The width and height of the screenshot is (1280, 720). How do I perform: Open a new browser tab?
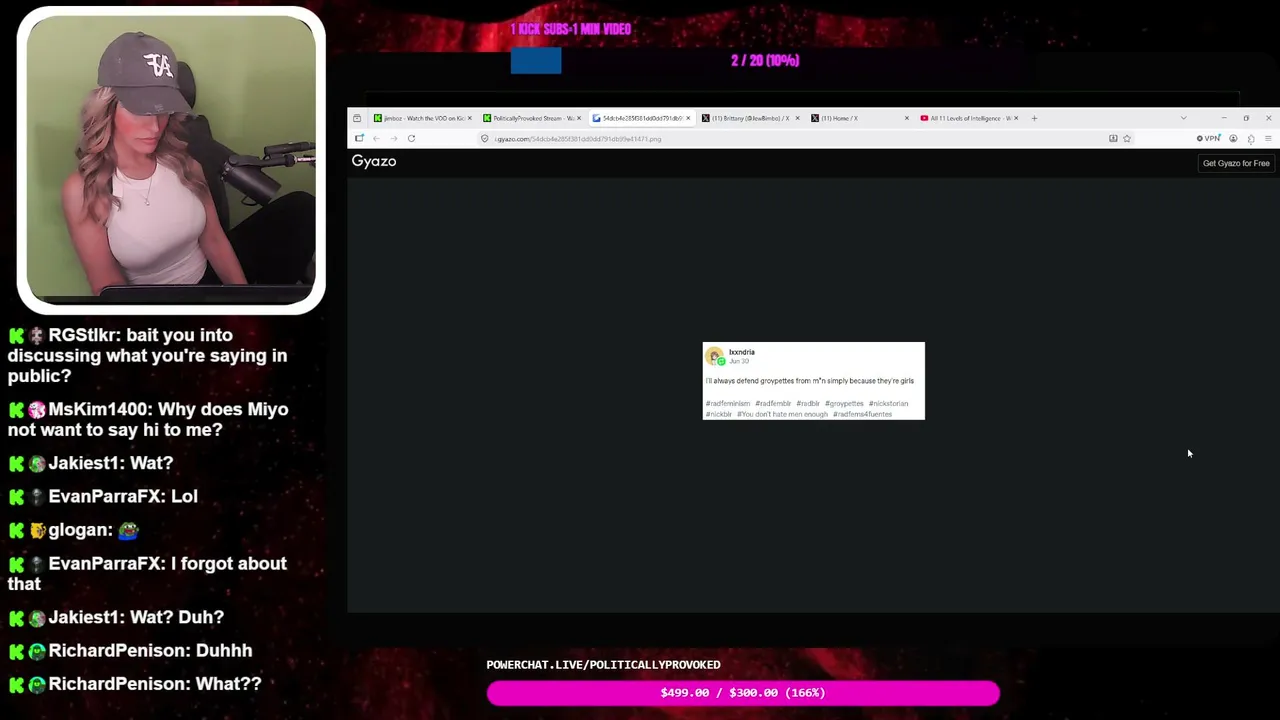click(x=1034, y=118)
